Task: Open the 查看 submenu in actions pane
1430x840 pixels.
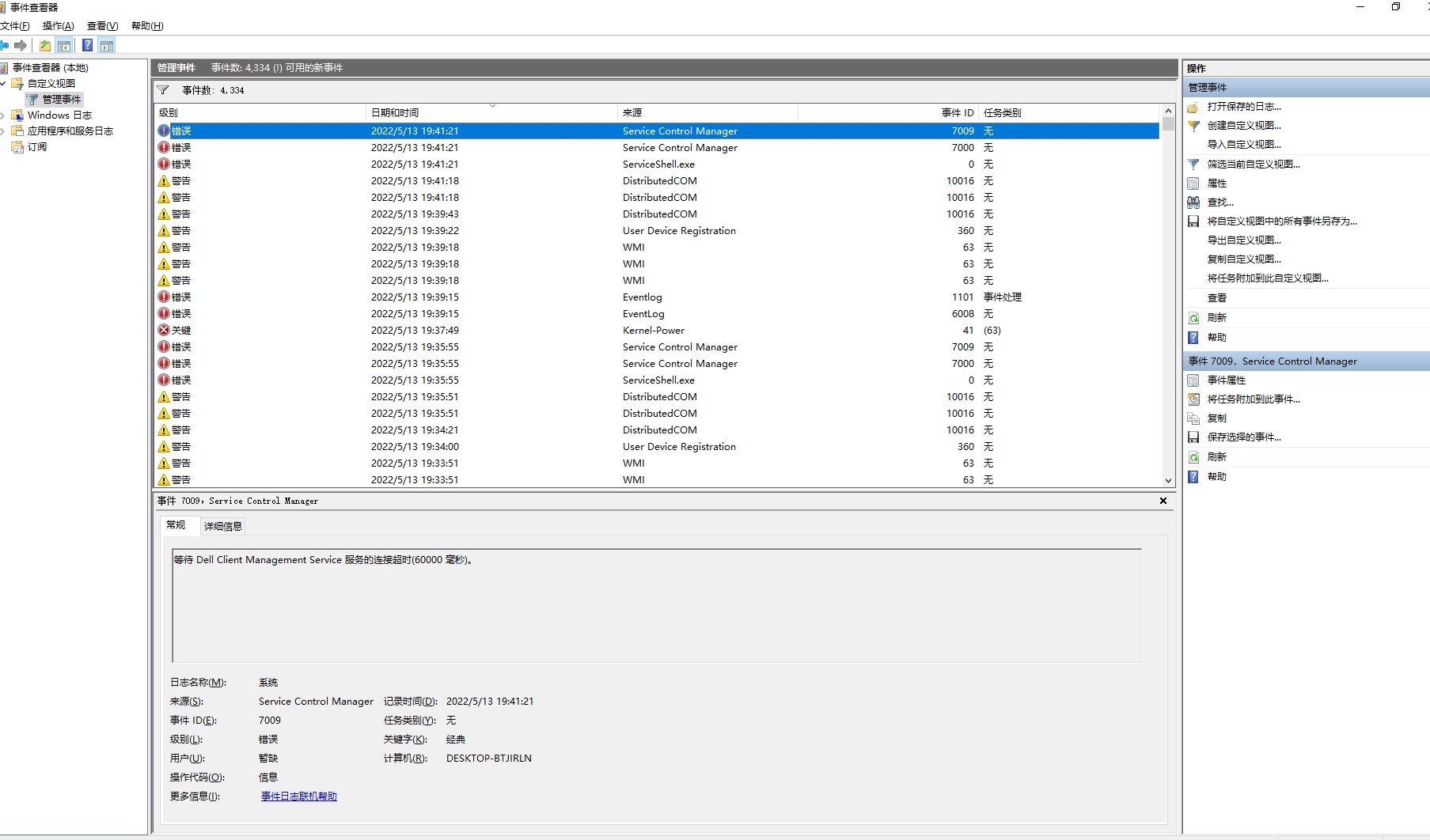Action: [1217, 298]
